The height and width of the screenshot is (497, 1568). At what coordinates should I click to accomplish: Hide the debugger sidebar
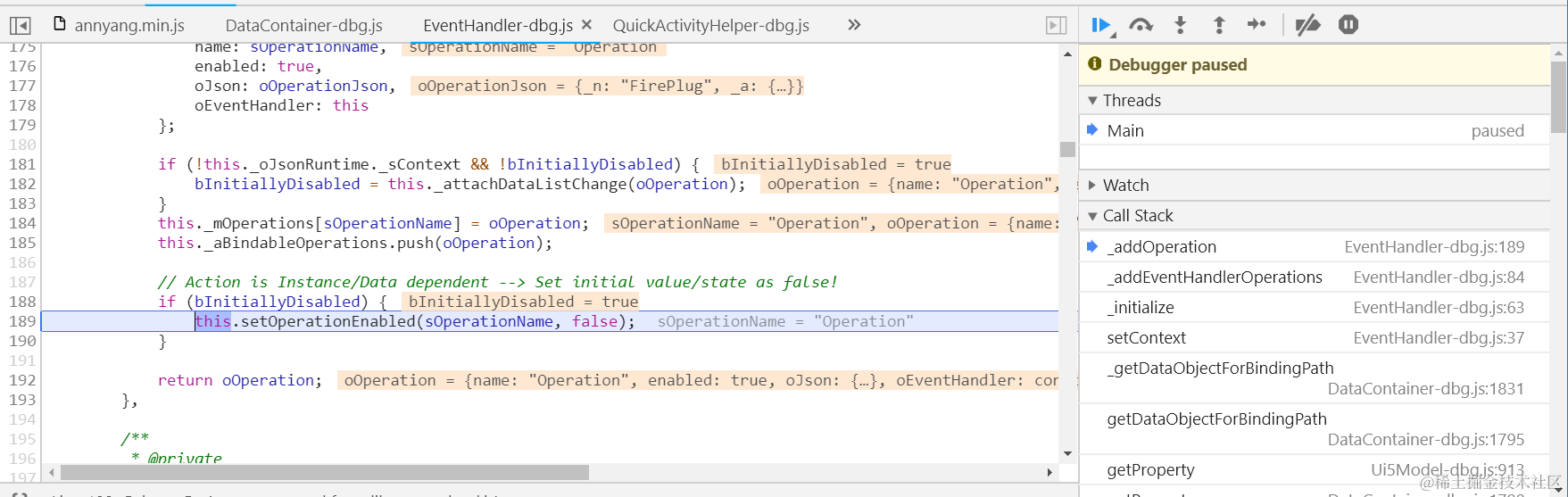(1056, 25)
